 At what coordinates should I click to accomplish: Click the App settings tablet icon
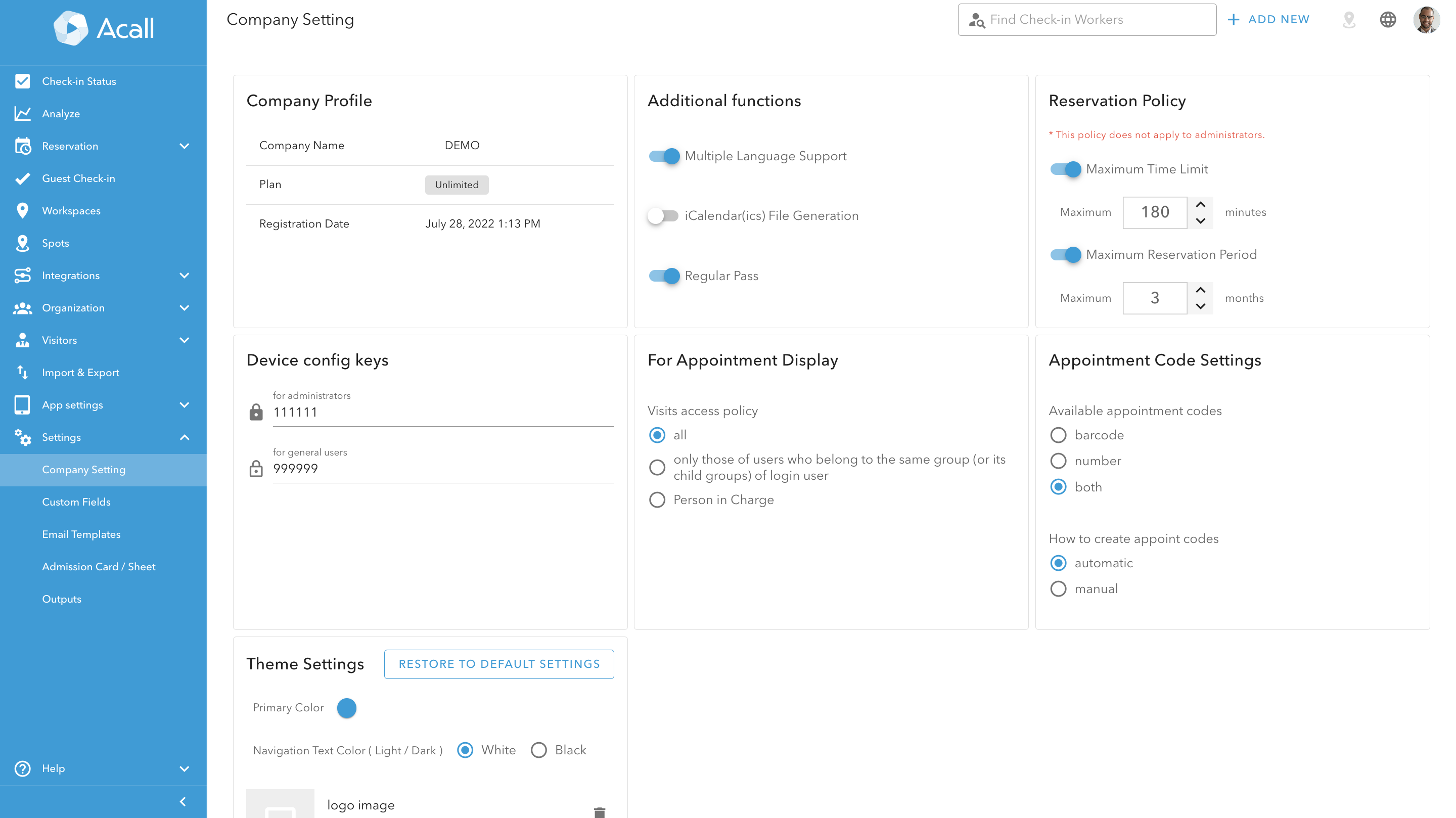tap(23, 405)
